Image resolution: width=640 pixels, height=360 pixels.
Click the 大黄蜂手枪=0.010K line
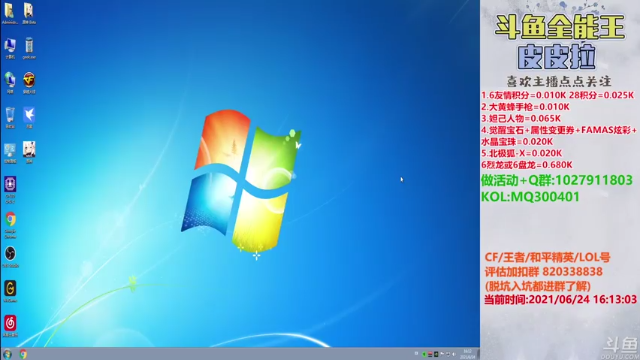click(525, 107)
